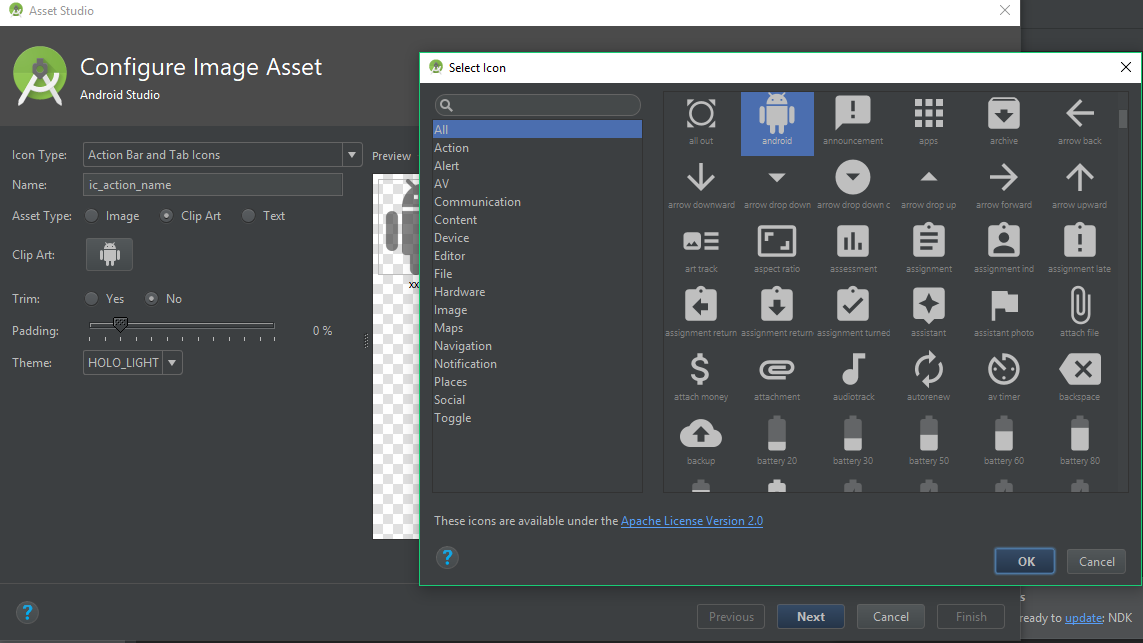
Task: Click the Name field ic_action_name
Action: click(213, 184)
